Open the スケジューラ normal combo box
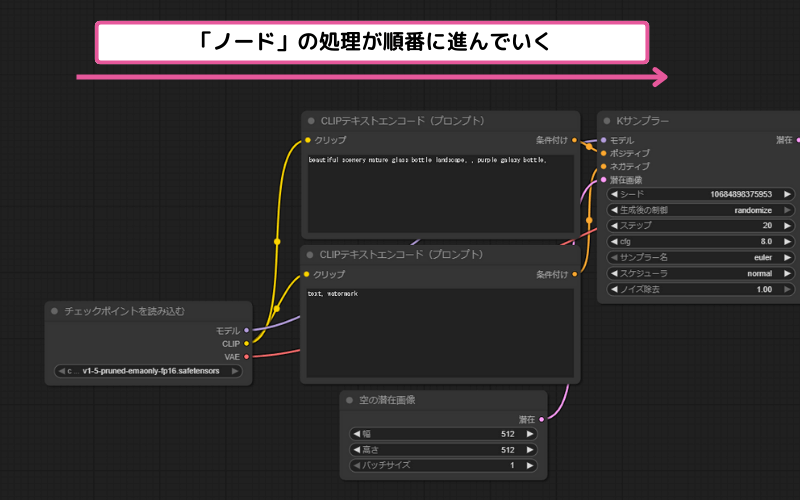The width and height of the screenshot is (800, 500). tap(701, 273)
